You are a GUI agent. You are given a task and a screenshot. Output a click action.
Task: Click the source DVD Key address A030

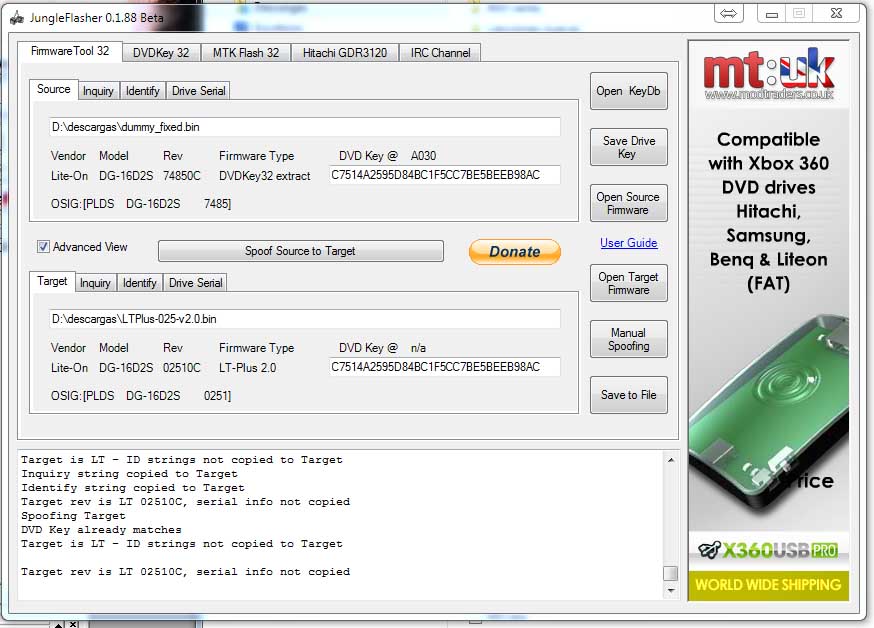pyautogui.click(x=424, y=156)
